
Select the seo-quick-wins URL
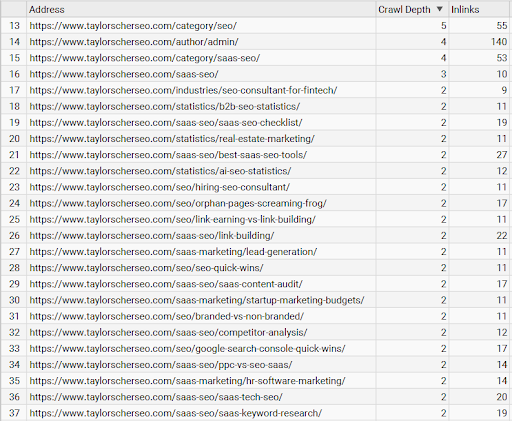pos(146,268)
